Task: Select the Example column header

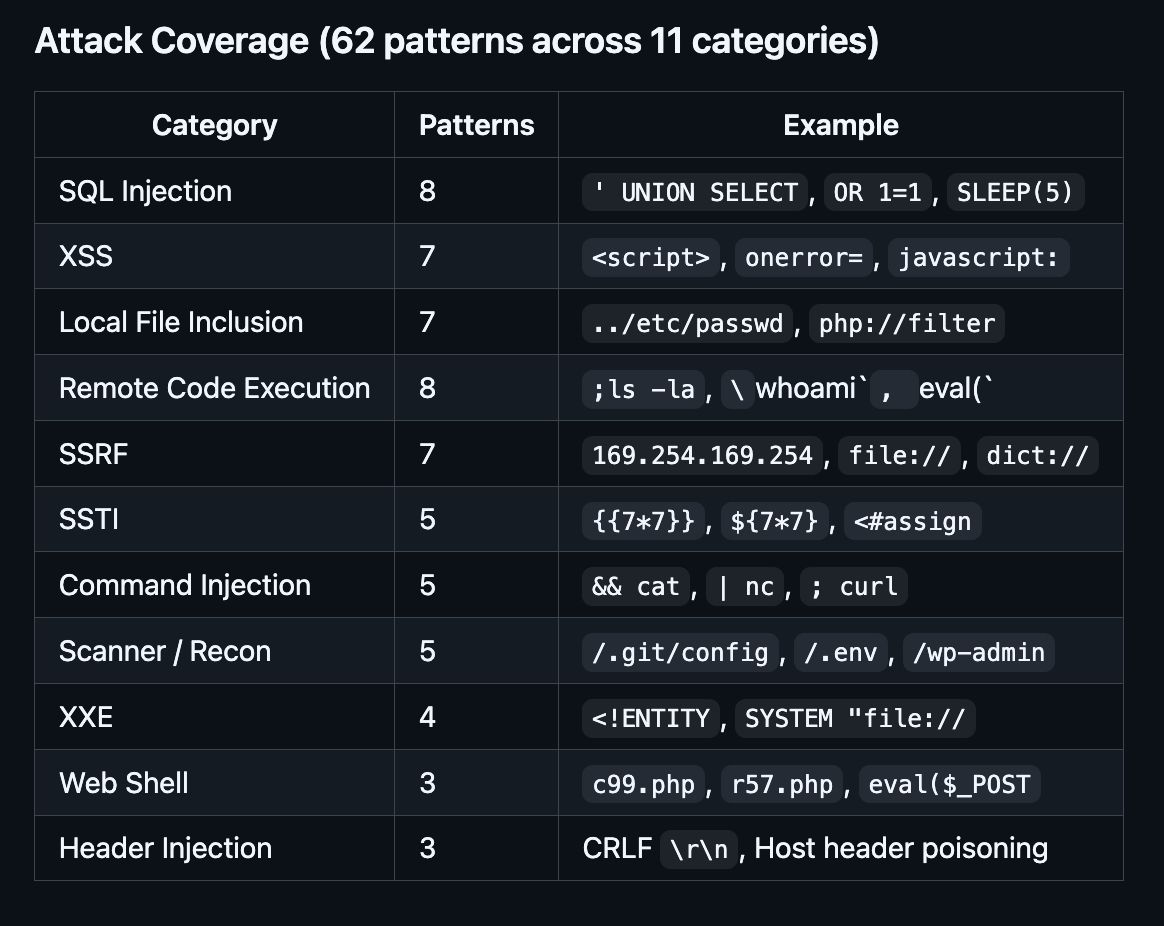Action: tap(840, 125)
